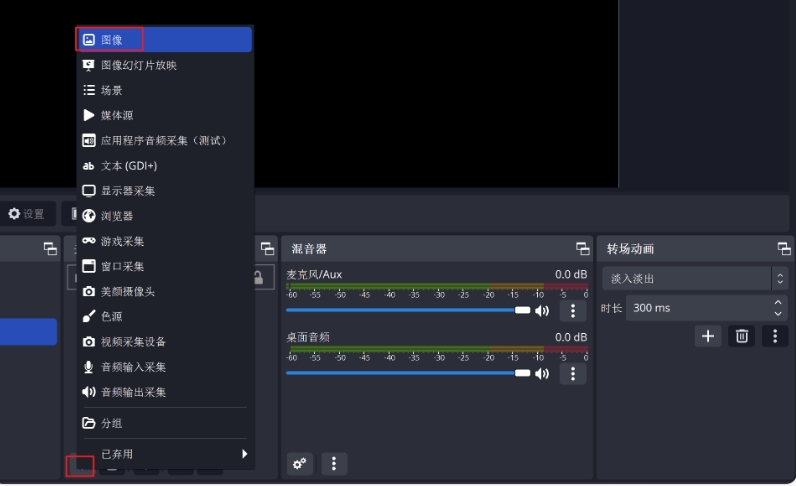796x486 pixels.
Task: Mute the 麦克风/Aux speaker toggle
Action: [543, 311]
